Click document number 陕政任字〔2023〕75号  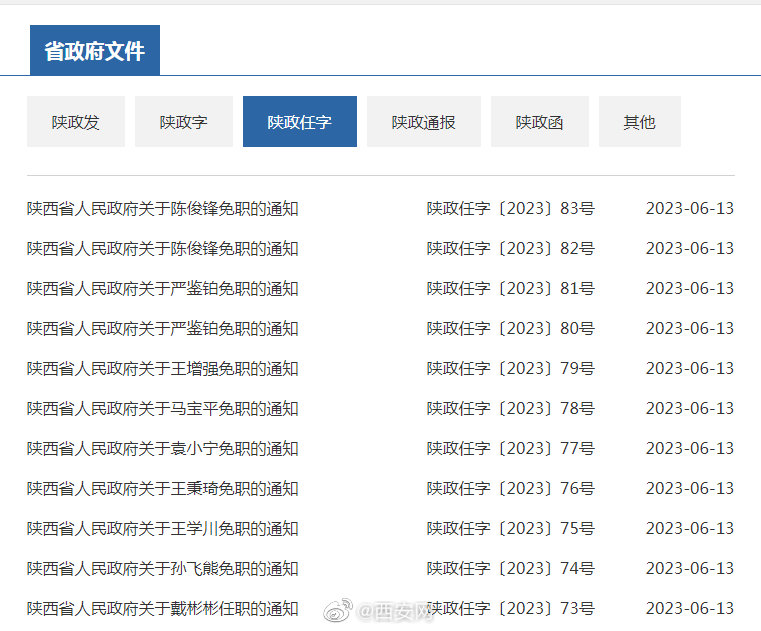pyautogui.click(x=511, y=529)
